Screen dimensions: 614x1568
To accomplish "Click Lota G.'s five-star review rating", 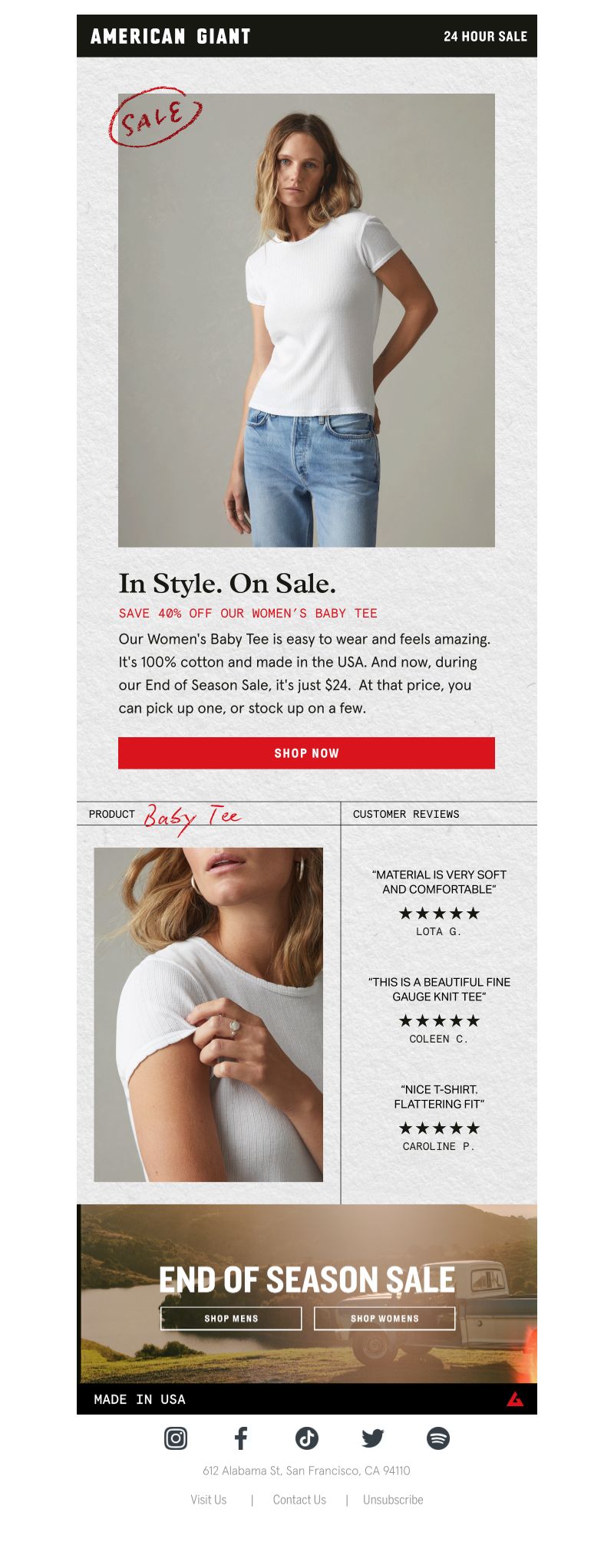I will pos(439,913).
